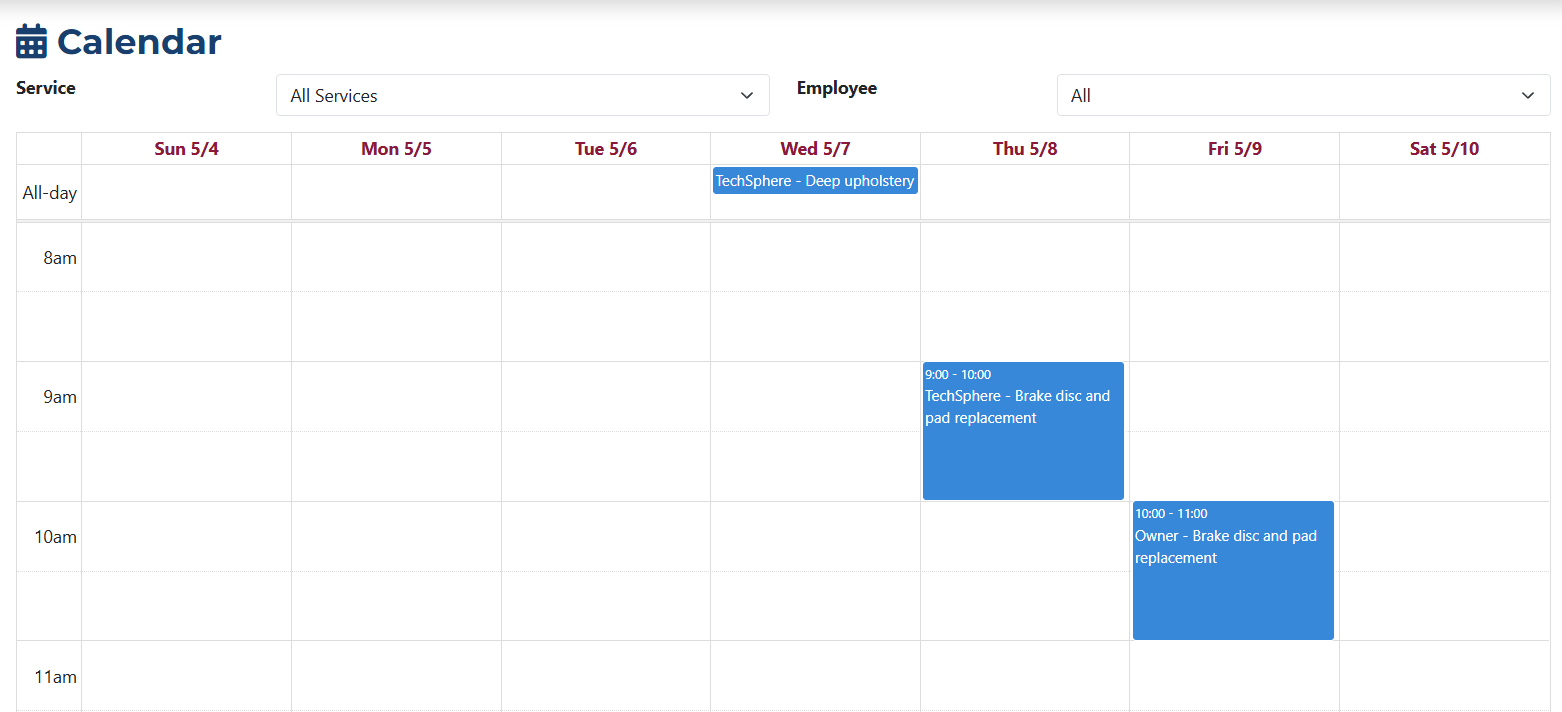Click the Sat 5/10 column header
Viewport: 1562px width, 712px height.
[1444, 148]
